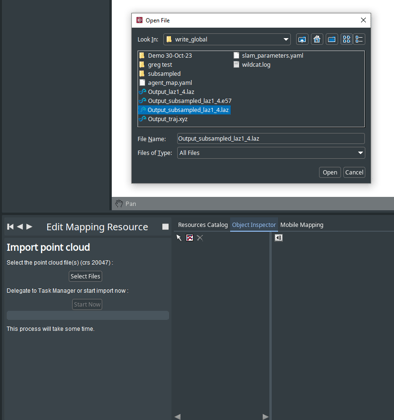Go to Home folder in Open File dialog

click(317, 39)
